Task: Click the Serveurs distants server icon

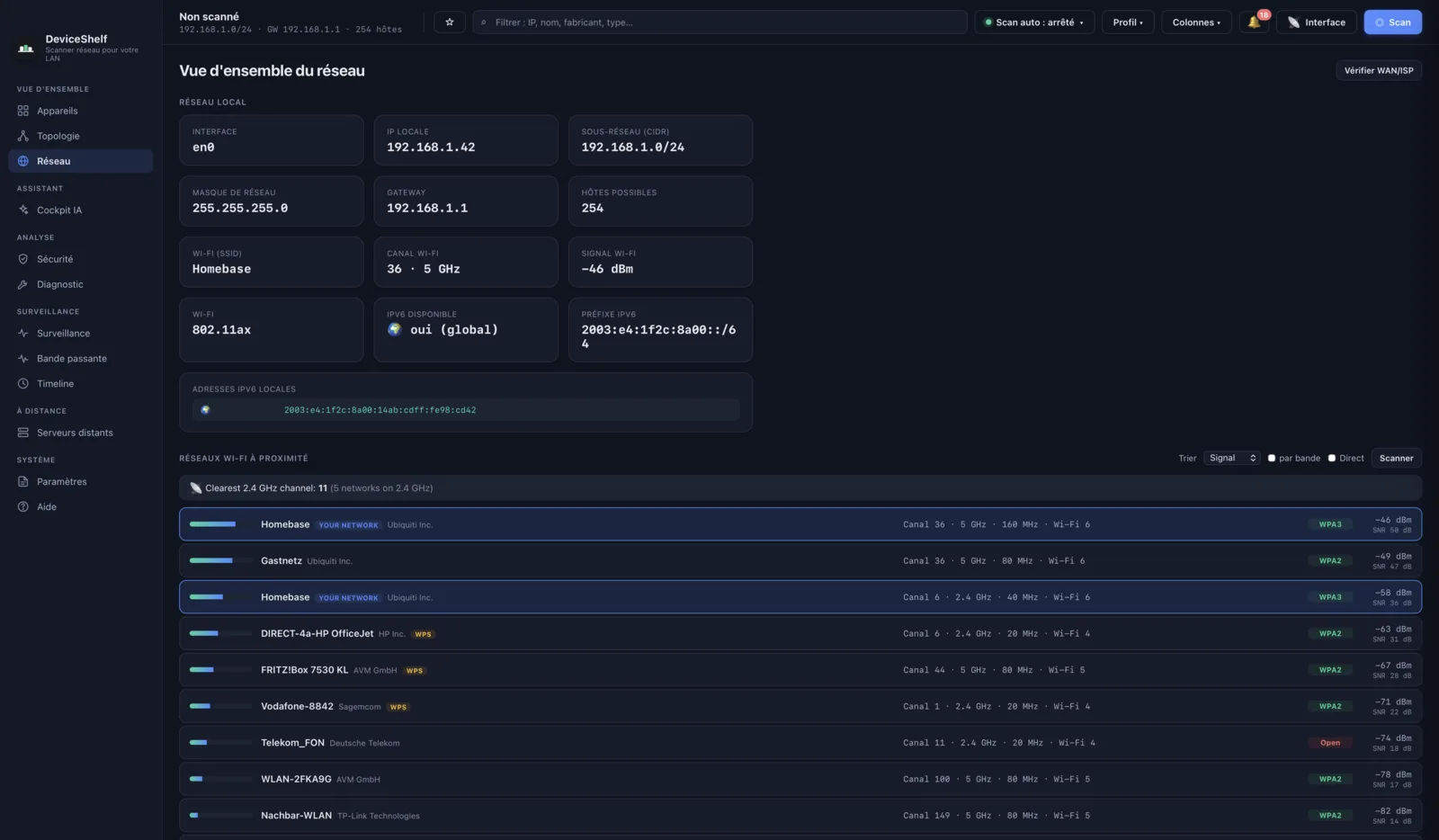Action: coord(23,433)
